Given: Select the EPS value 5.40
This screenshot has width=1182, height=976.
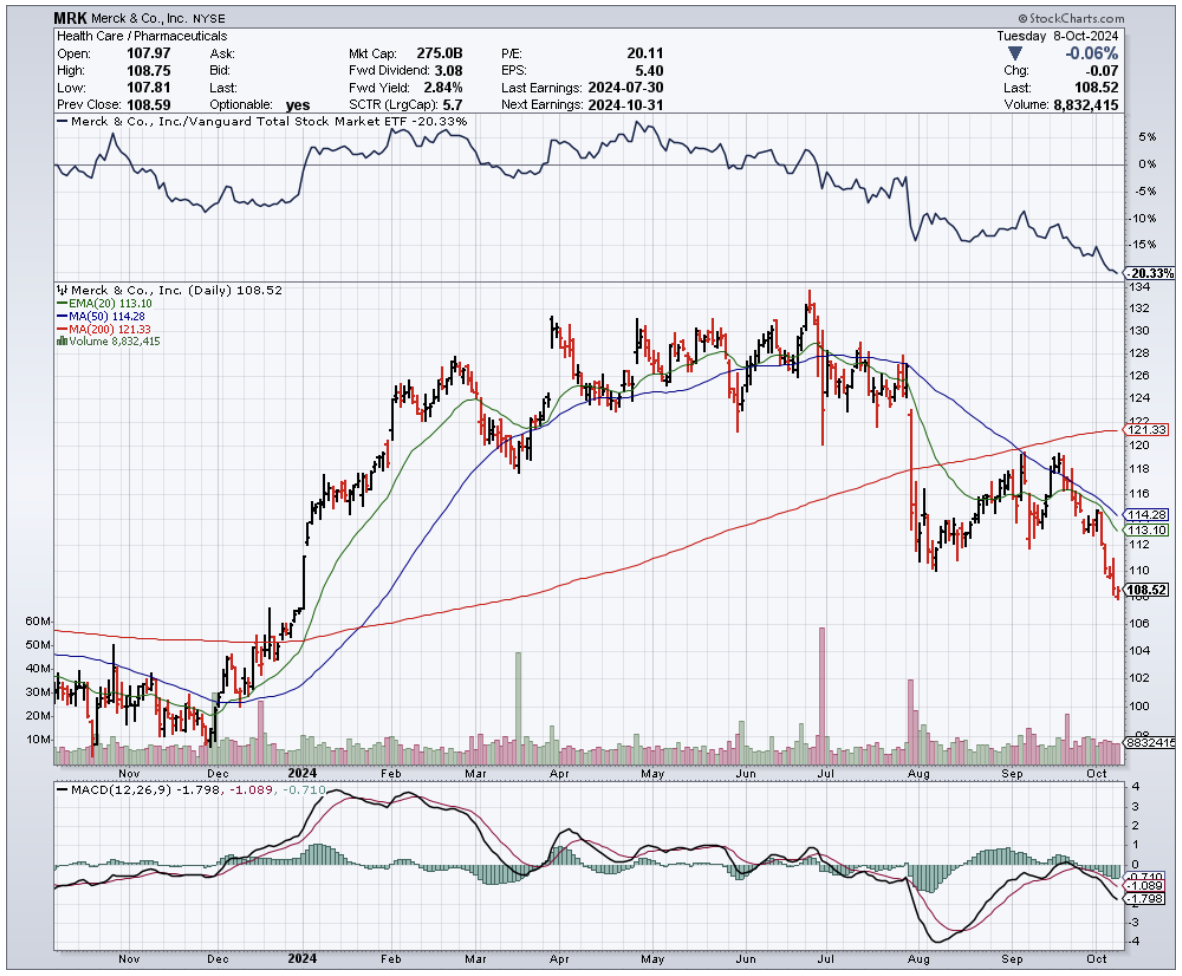Looking at the screenshot, I should (x=649, y=71).
